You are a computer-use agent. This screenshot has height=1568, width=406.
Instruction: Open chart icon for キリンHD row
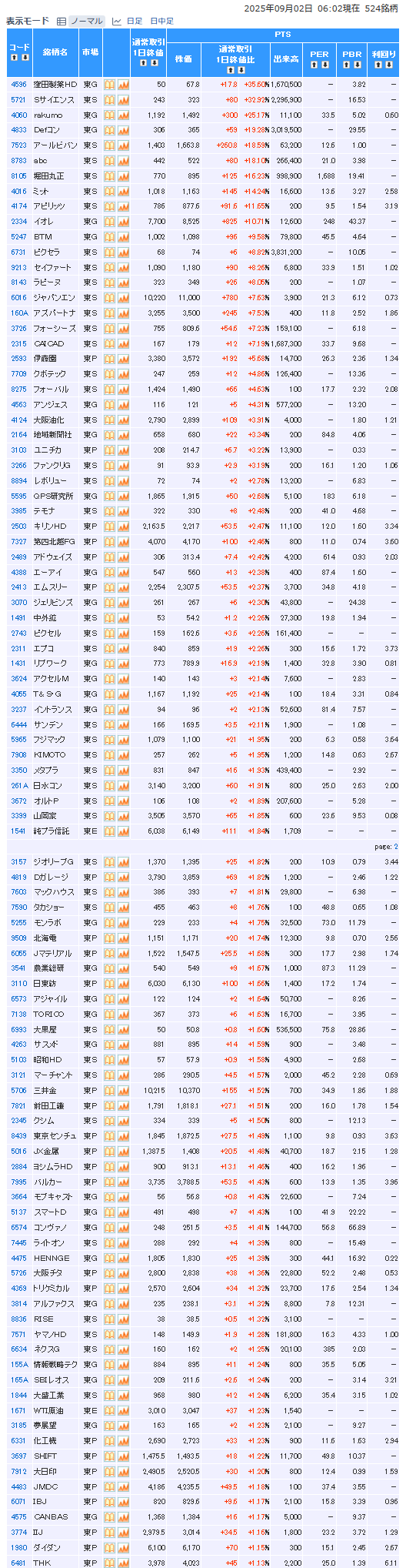(123, 526)
